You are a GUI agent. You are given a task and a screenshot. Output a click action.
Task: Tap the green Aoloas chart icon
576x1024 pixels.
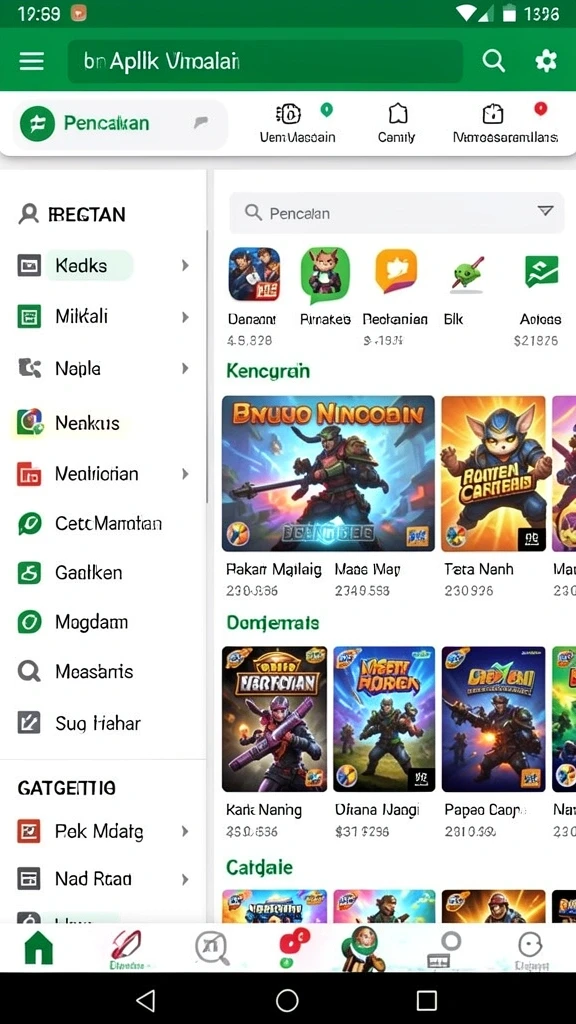[541, 271]
